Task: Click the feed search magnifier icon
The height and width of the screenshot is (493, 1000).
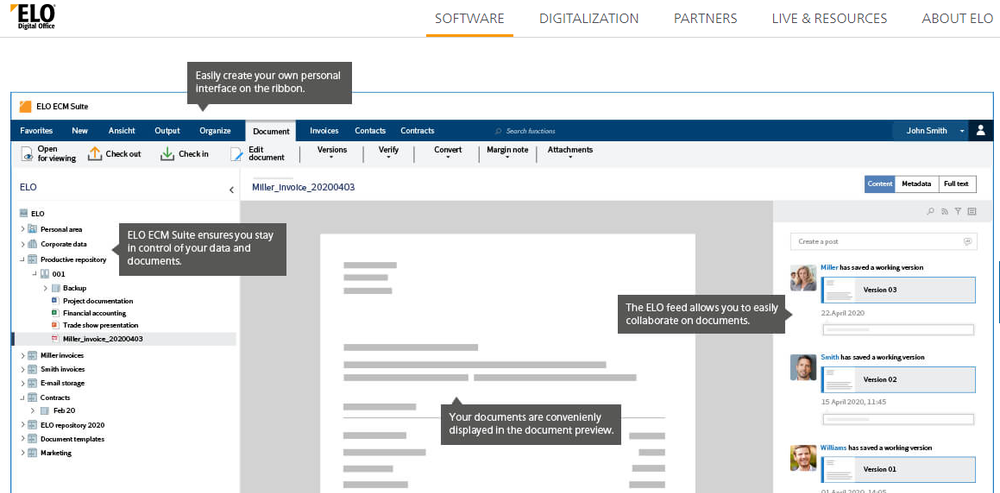Action: pos(931,211)
